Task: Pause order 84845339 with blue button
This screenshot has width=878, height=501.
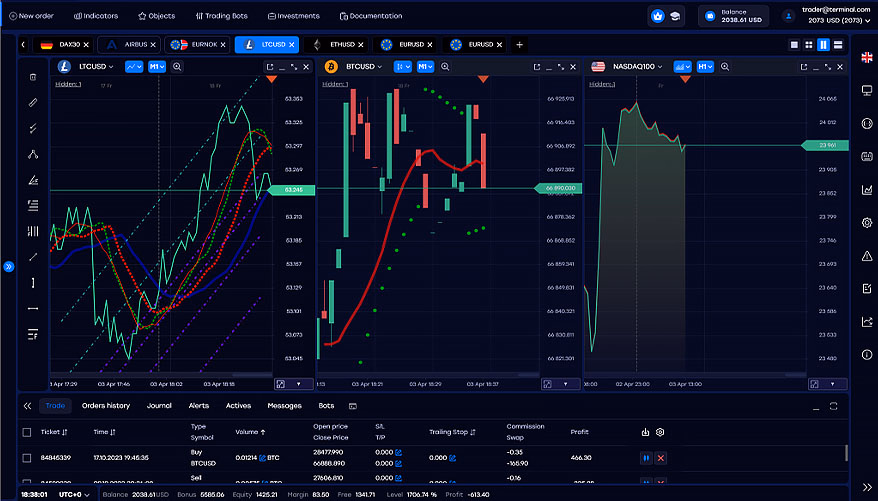Action: point(646,458)
